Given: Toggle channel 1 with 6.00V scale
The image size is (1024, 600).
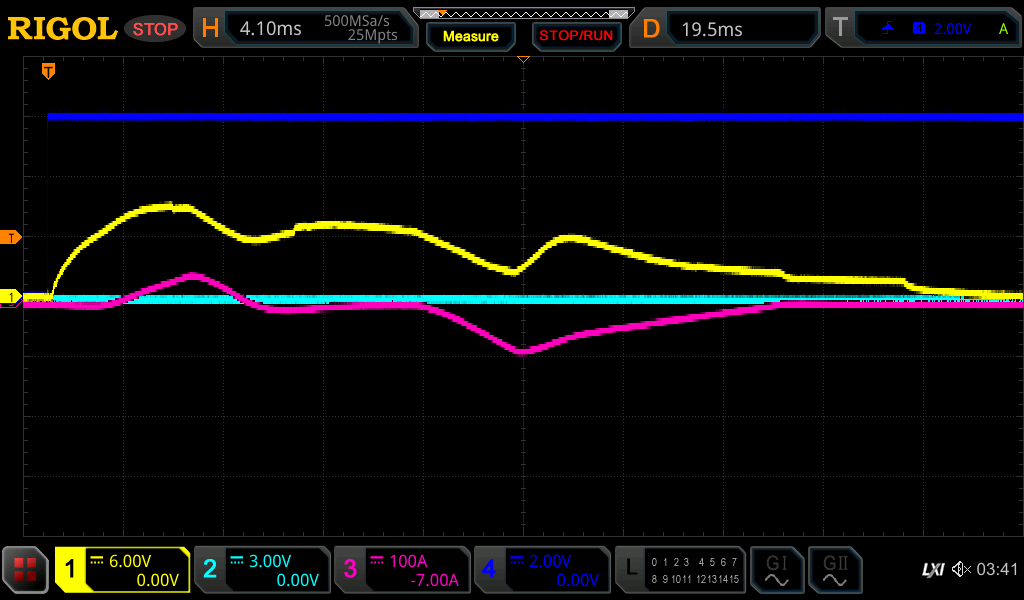Looking at the screenshot, I should (x=123, y=570).
